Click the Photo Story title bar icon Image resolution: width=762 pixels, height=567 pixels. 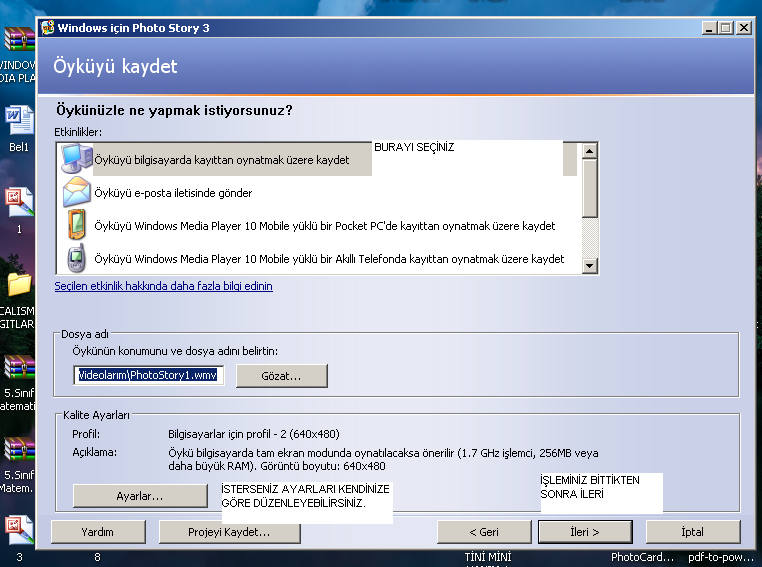pos(47,28)
